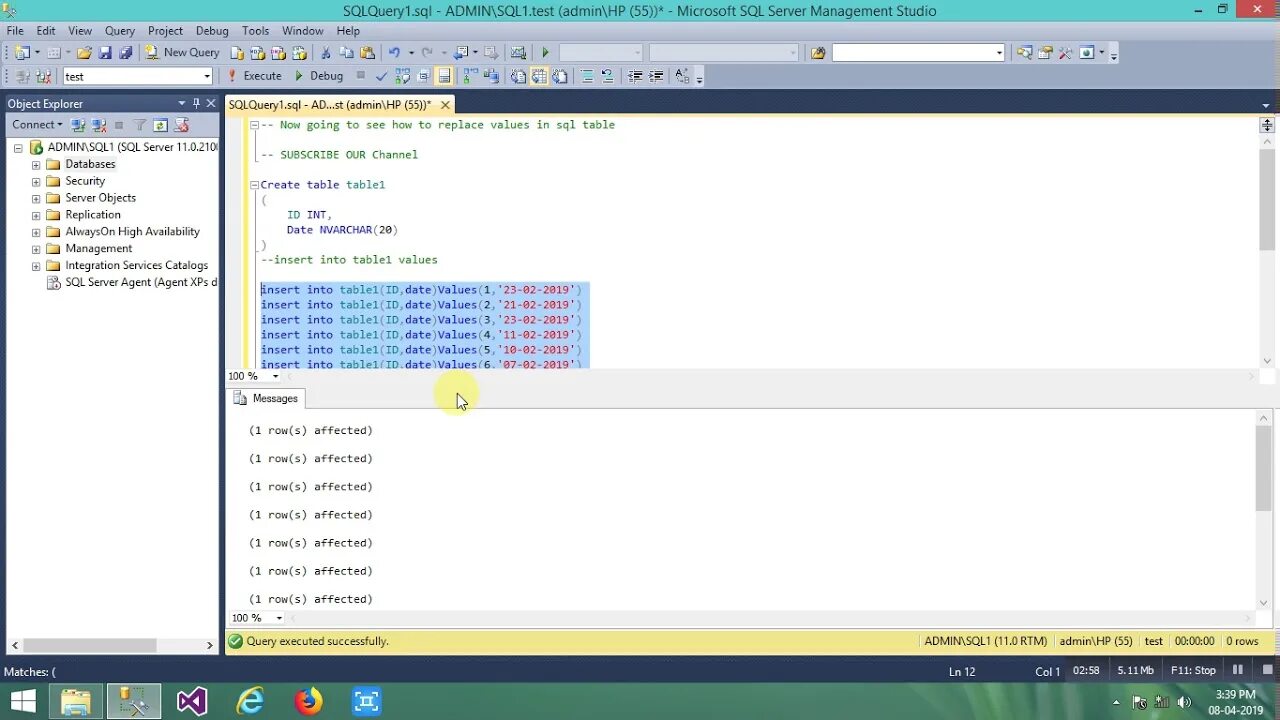Click the Connect Object Explorer icon
The width and height of the screenshot is (1280, 720).
point(78,124)
